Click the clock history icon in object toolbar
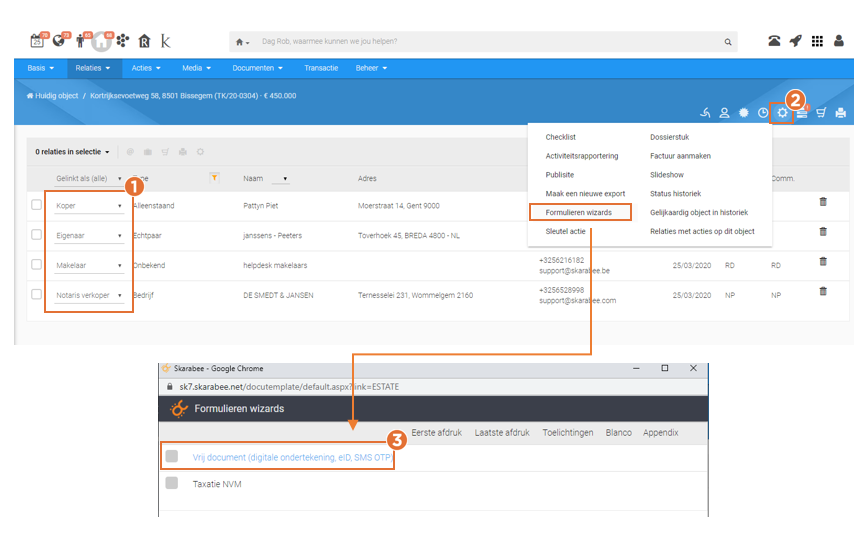This screenshot has width=865, height=552. coord(763,112)
